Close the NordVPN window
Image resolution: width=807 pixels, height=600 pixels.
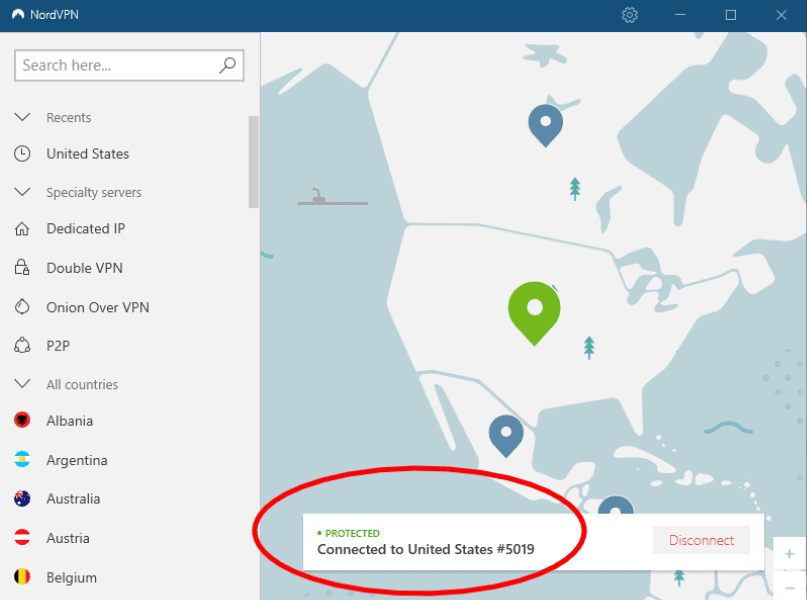[781, 15]
